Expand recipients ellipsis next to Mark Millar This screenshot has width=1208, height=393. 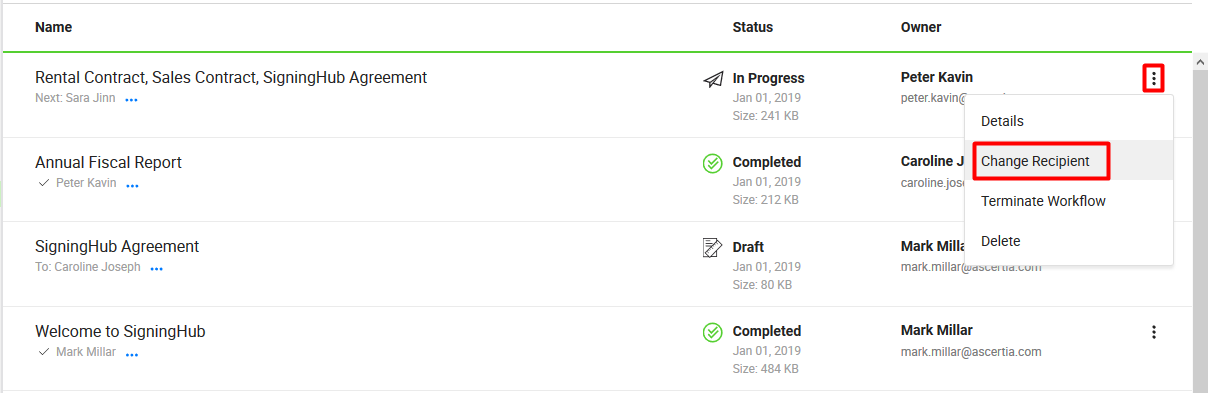[131, 354]
